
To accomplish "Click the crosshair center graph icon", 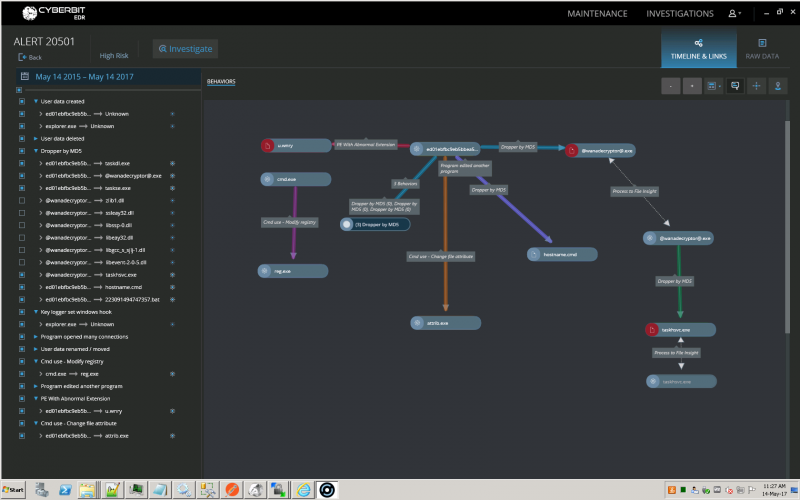I will point(757,86).
